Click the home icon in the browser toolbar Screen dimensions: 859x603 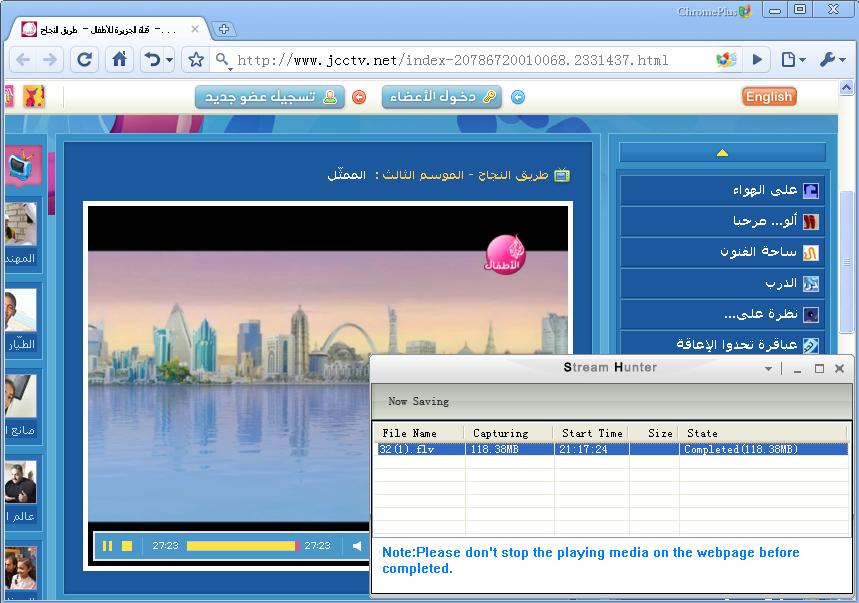point(117,60)
